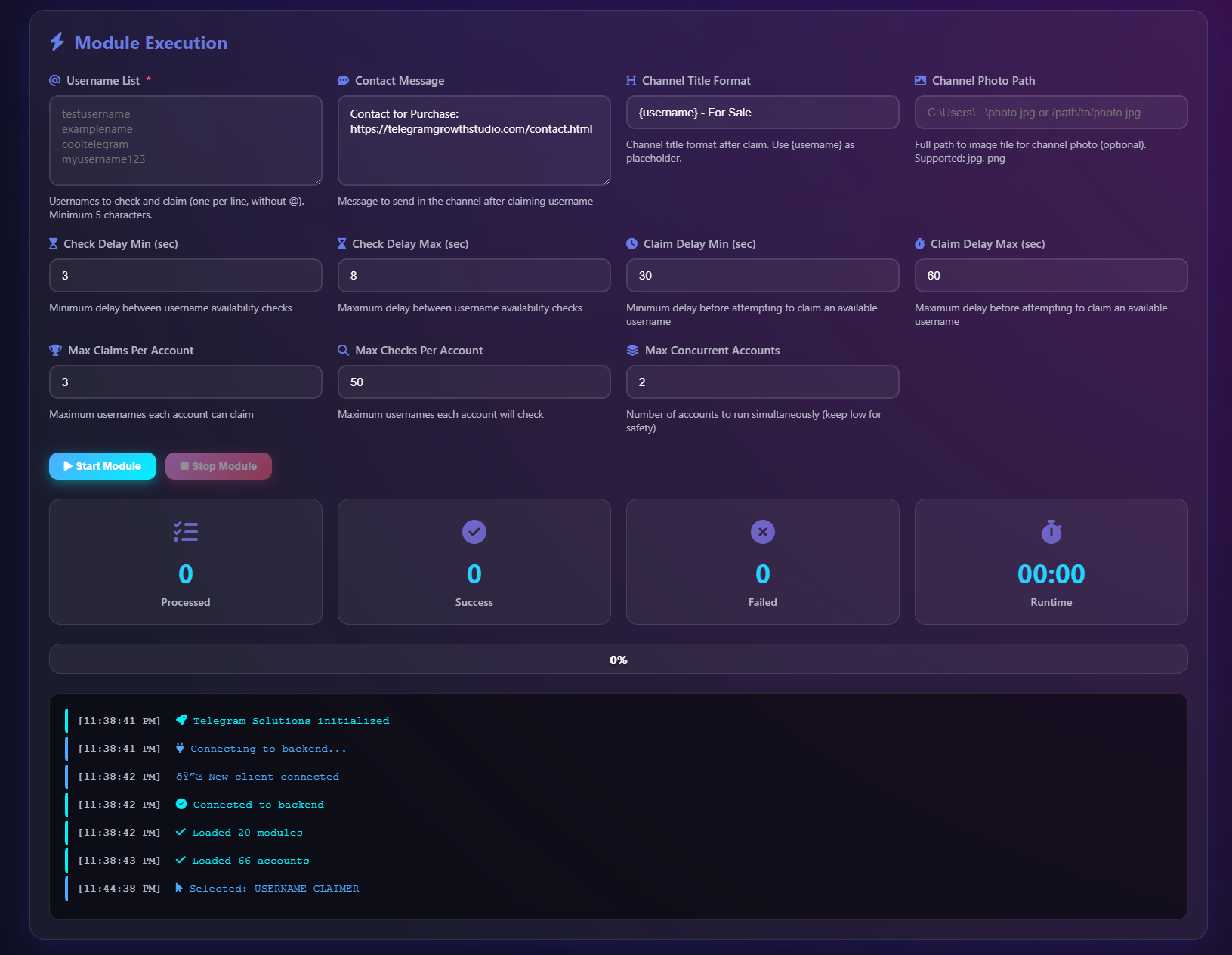Click the magnifier icon beside Max Checks Per Account

tap(342, 350)
